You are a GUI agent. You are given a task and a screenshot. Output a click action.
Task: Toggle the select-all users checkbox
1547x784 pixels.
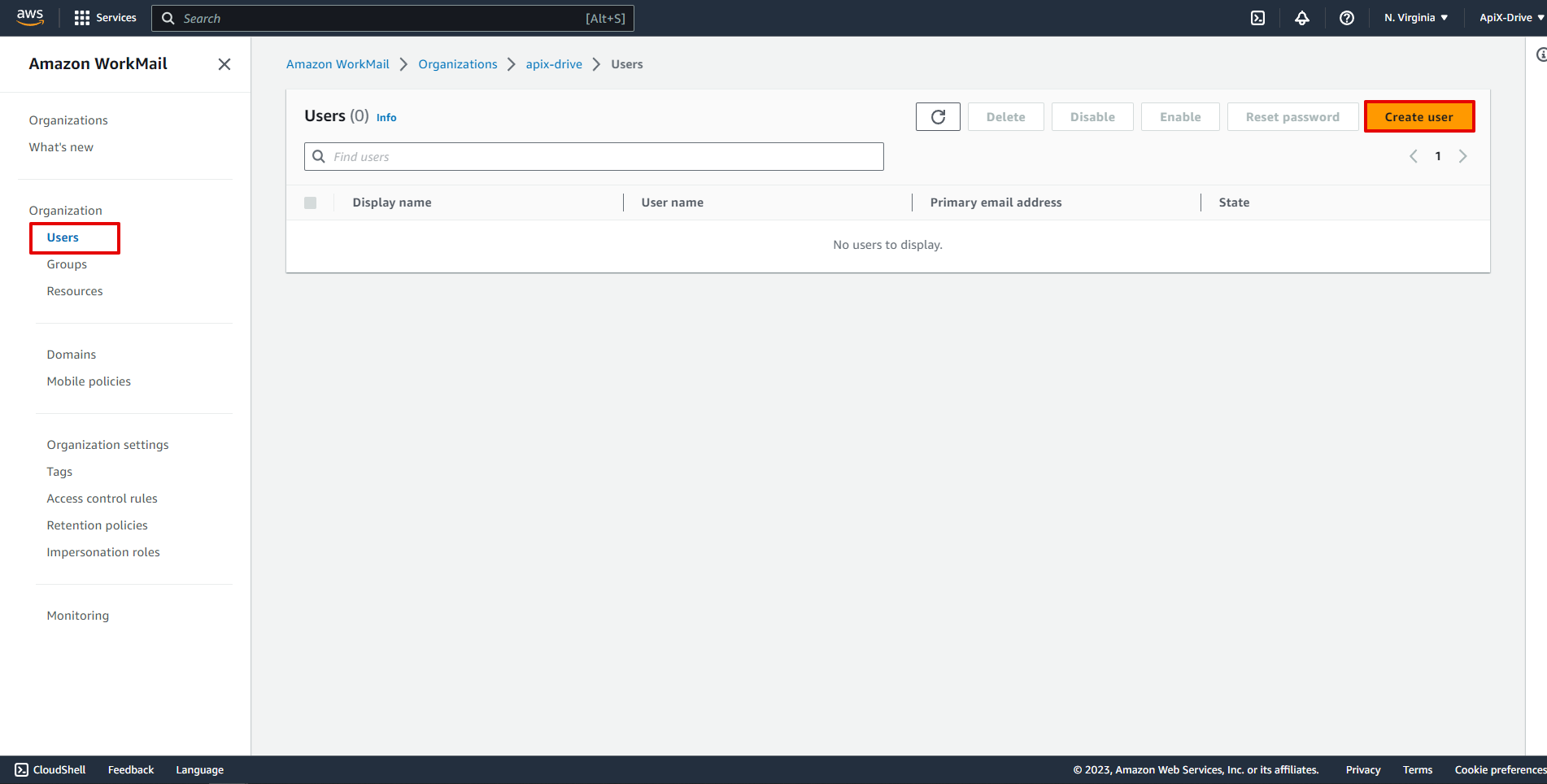click(x=311, y=203)
